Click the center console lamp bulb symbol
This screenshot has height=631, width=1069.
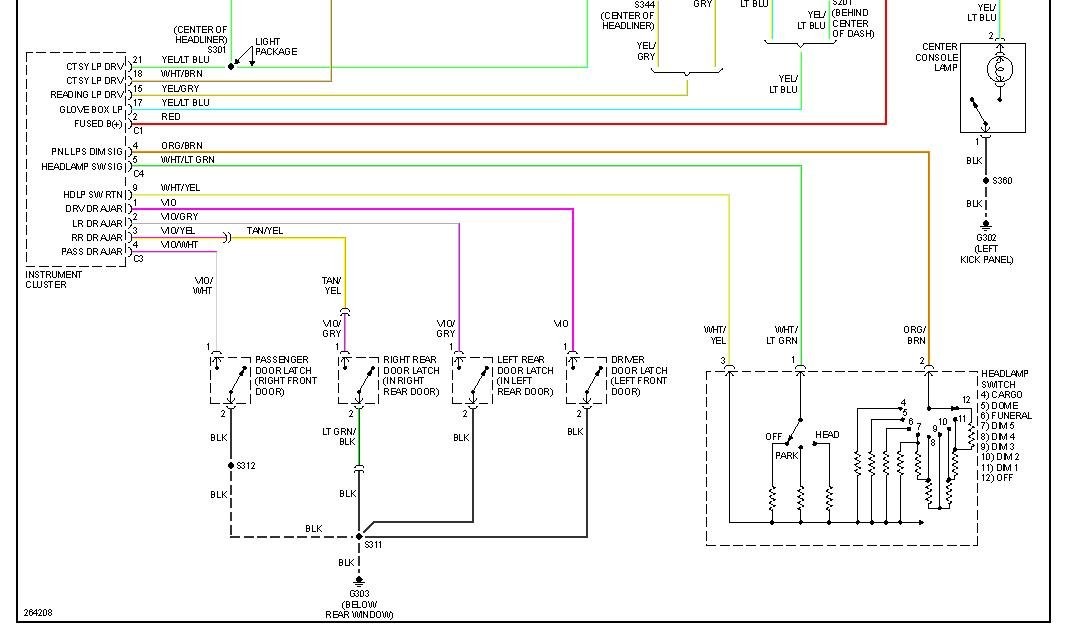tap(999, 70)
